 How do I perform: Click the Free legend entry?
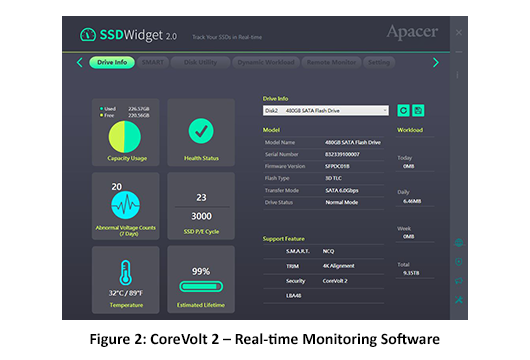click(x=125, y=115)
